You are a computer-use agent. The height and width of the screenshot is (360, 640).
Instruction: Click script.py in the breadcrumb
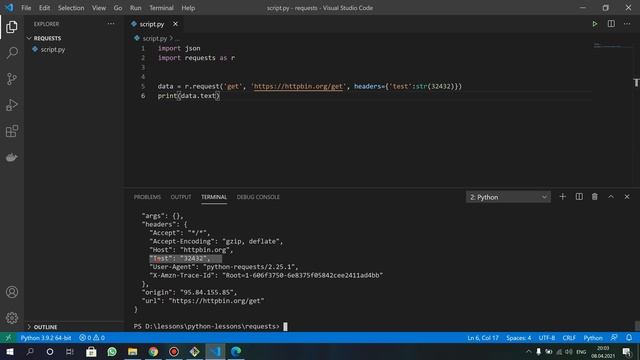click(x=155, y=38)
